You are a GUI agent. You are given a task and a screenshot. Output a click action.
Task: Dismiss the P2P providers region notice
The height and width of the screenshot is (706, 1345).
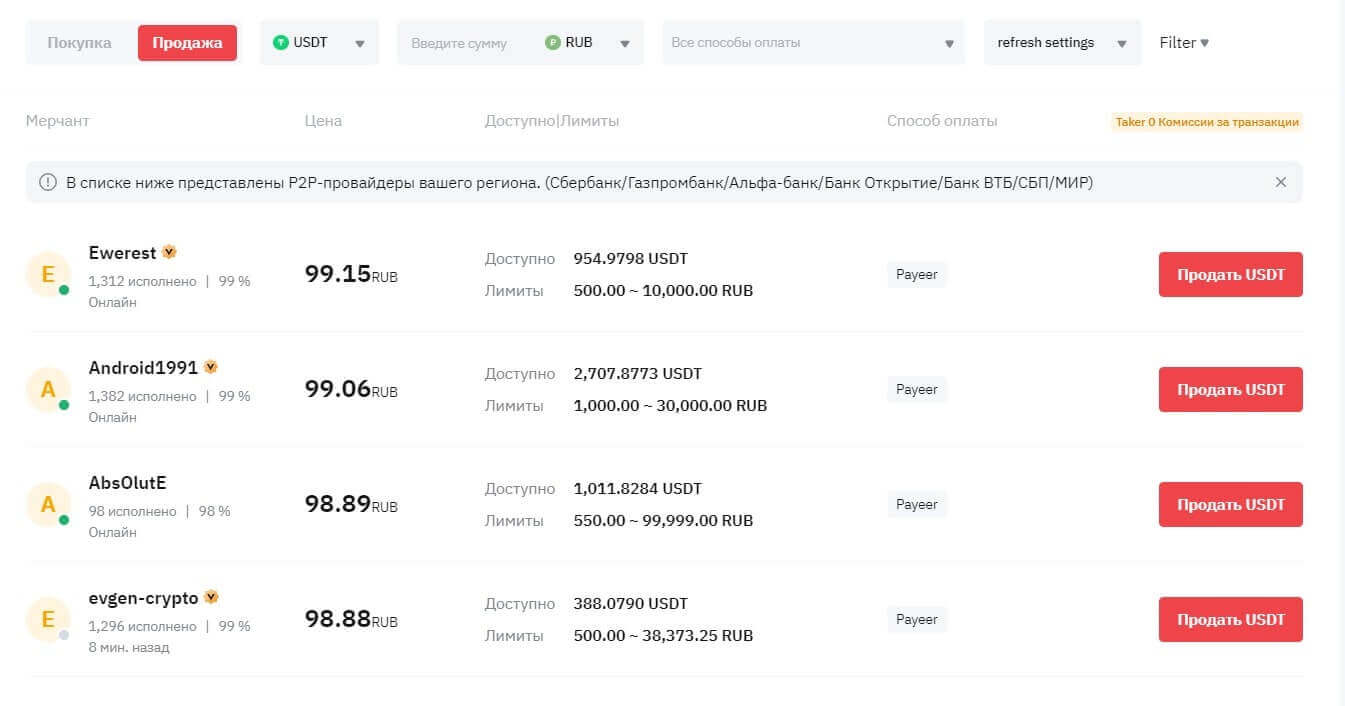(x=1280, y=182)
